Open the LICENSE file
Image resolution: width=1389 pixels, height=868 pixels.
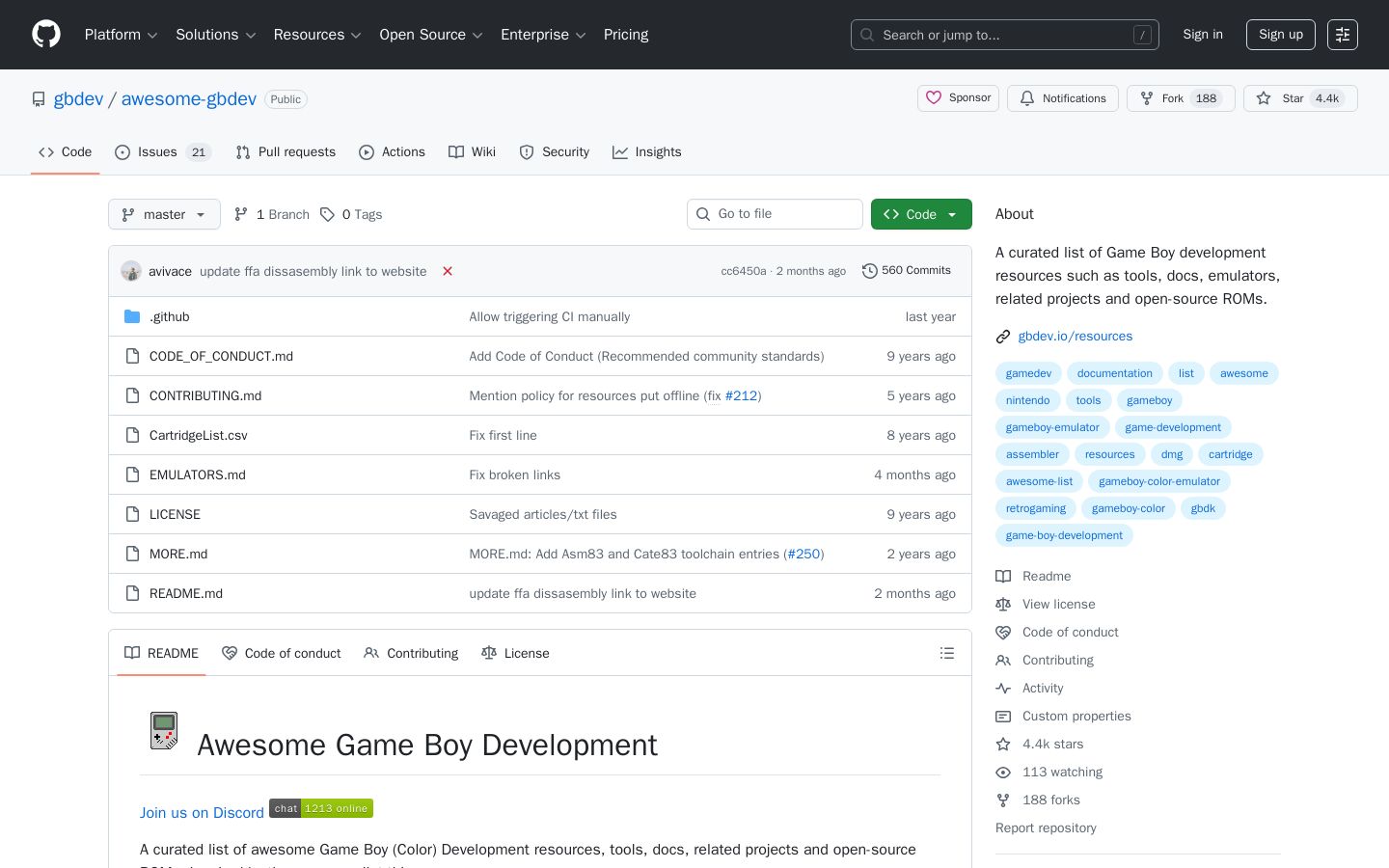(175, 514)
